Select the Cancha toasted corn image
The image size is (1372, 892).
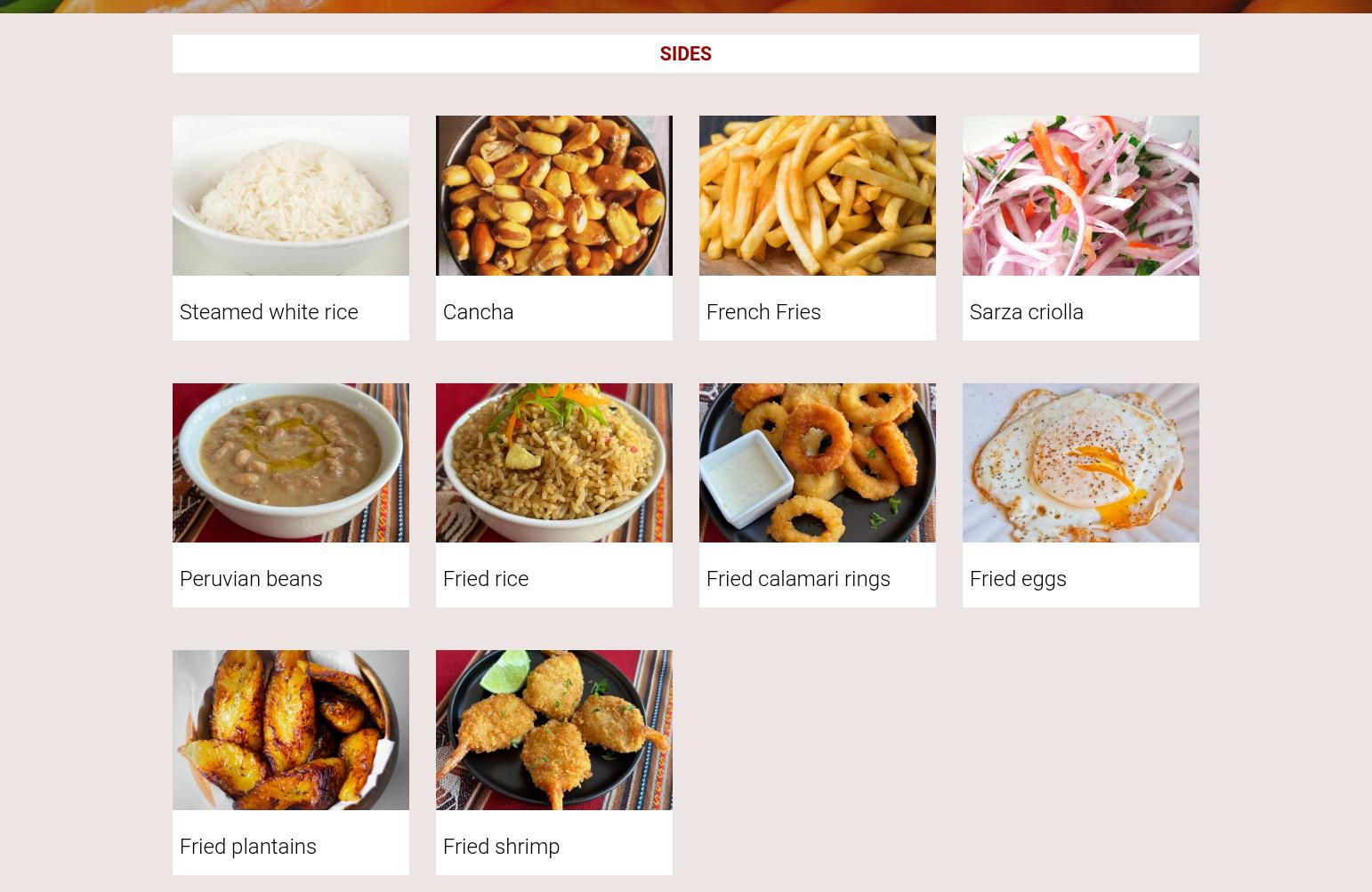pos(554,196)
